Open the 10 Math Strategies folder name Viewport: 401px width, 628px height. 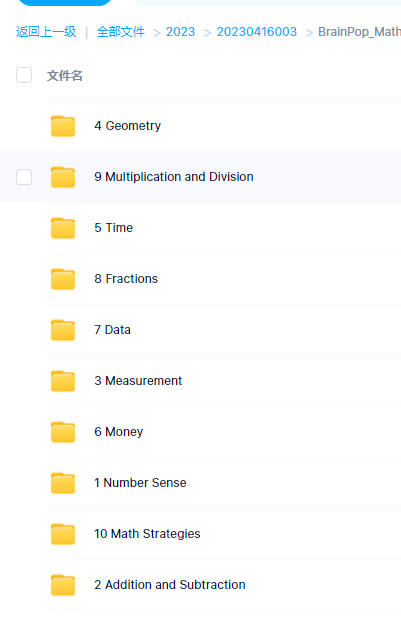147,534
